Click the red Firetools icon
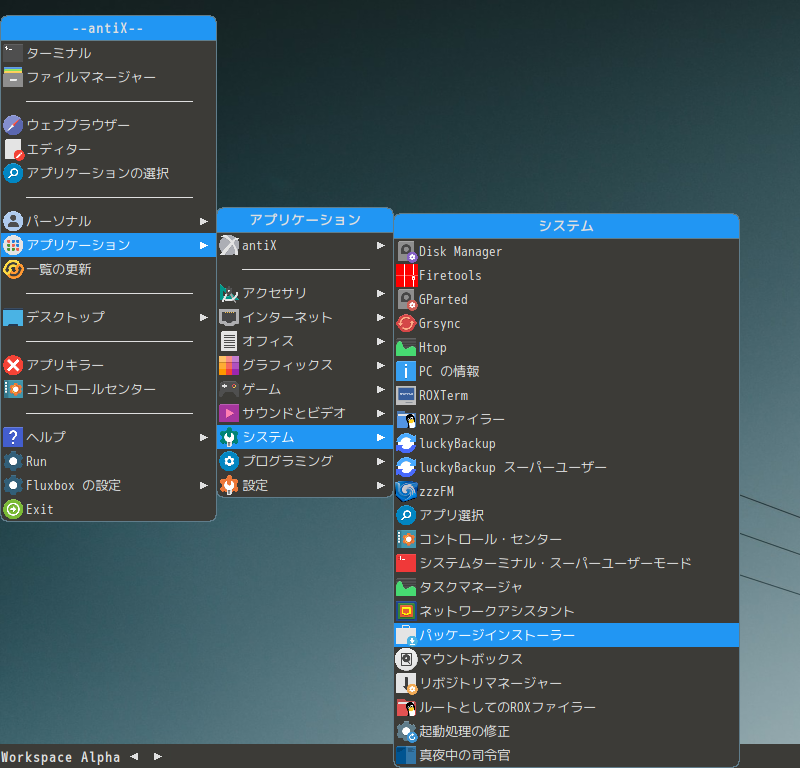 click(406, 275)
